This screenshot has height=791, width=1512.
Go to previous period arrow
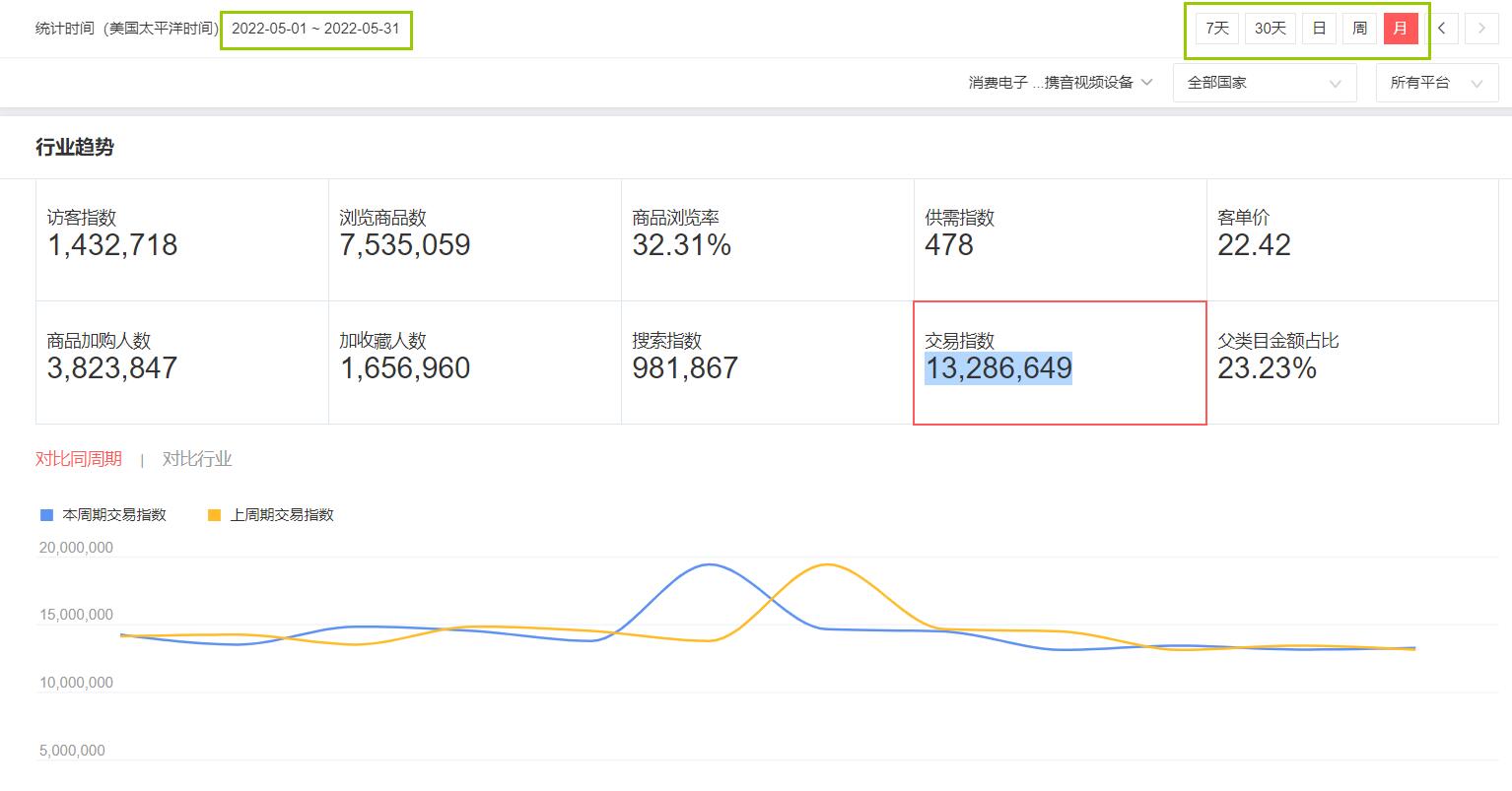coord(1442,29)
